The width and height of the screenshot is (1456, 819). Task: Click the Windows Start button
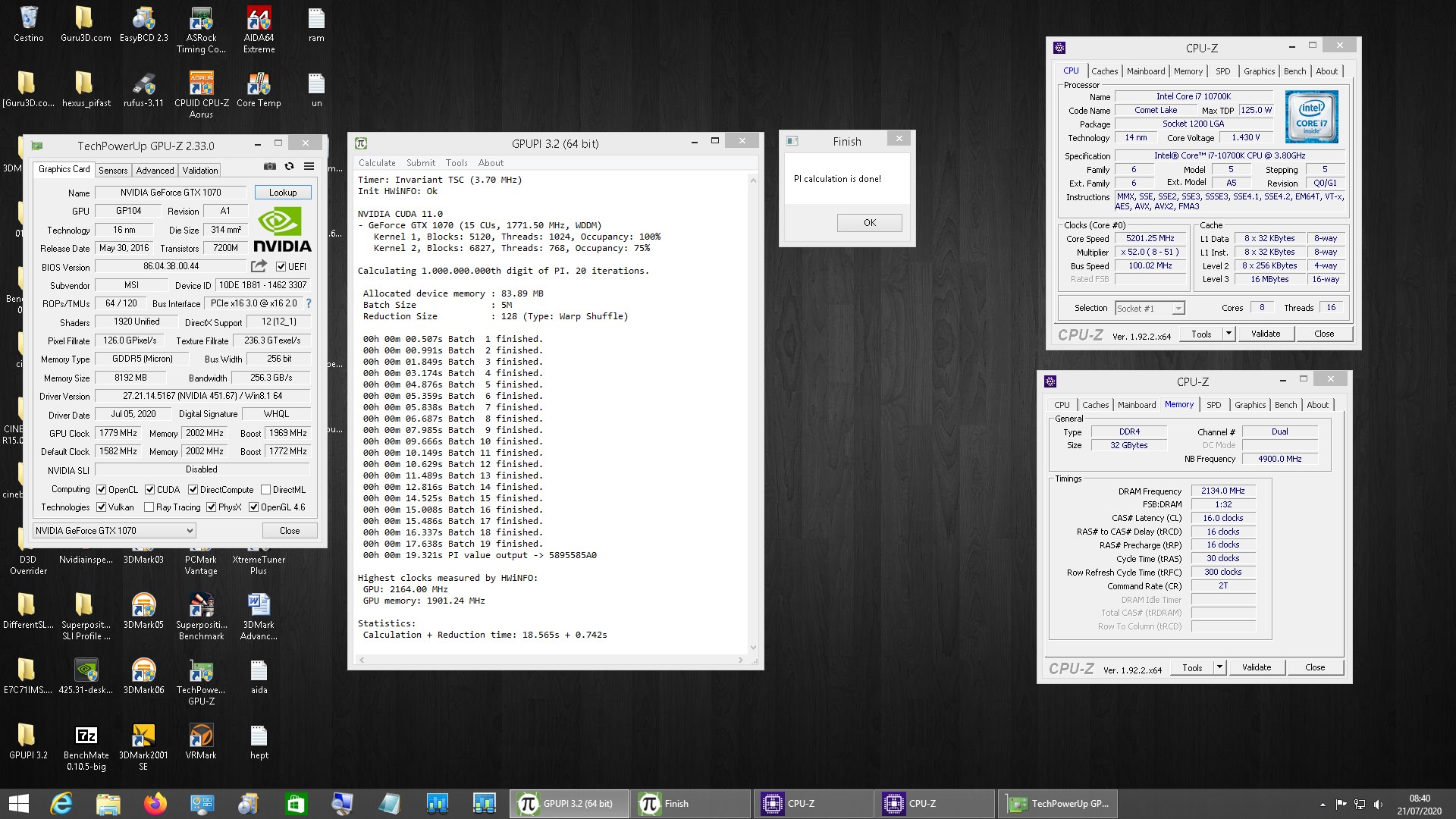pos(18,804)
